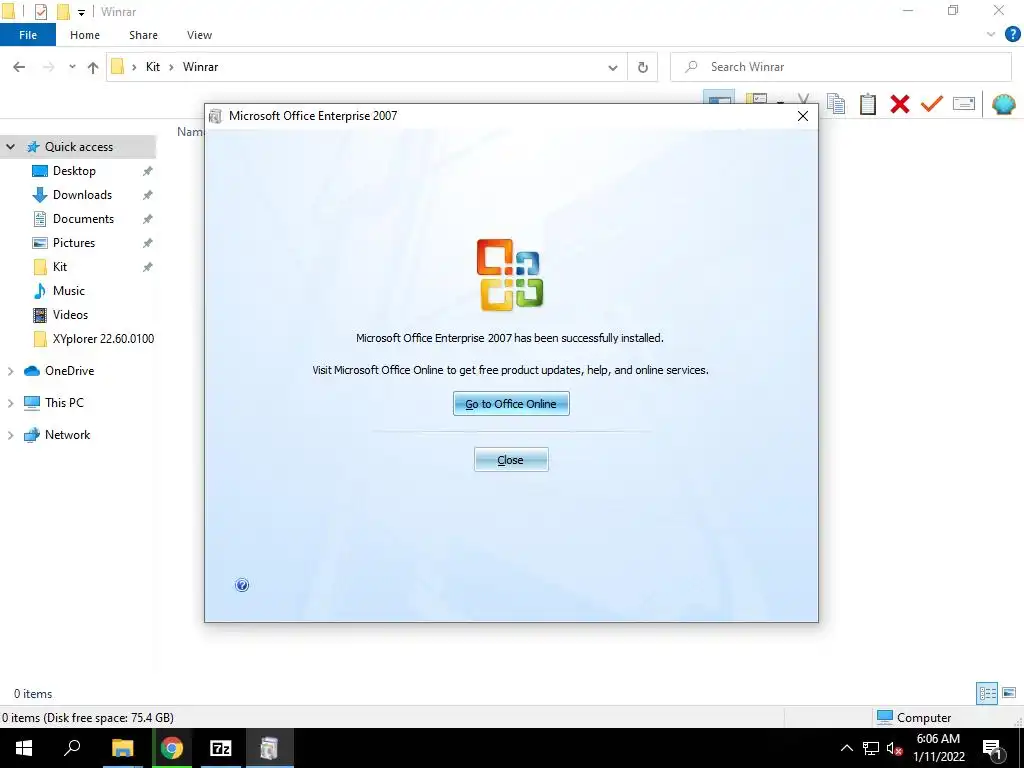The width and height of the screenshot is (1024, 768).
Task: Open the notification center icon
Action: click(993, 748)
